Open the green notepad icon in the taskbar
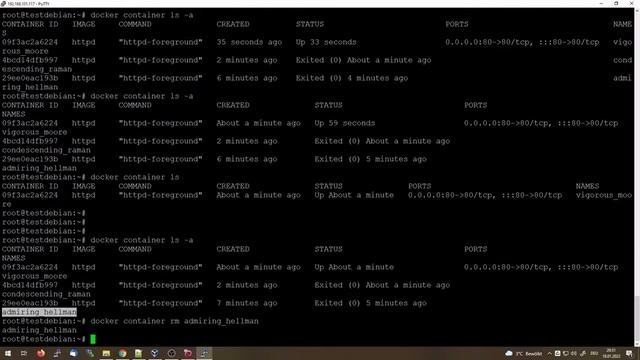640x360 pixels. [x=138, y=353]
